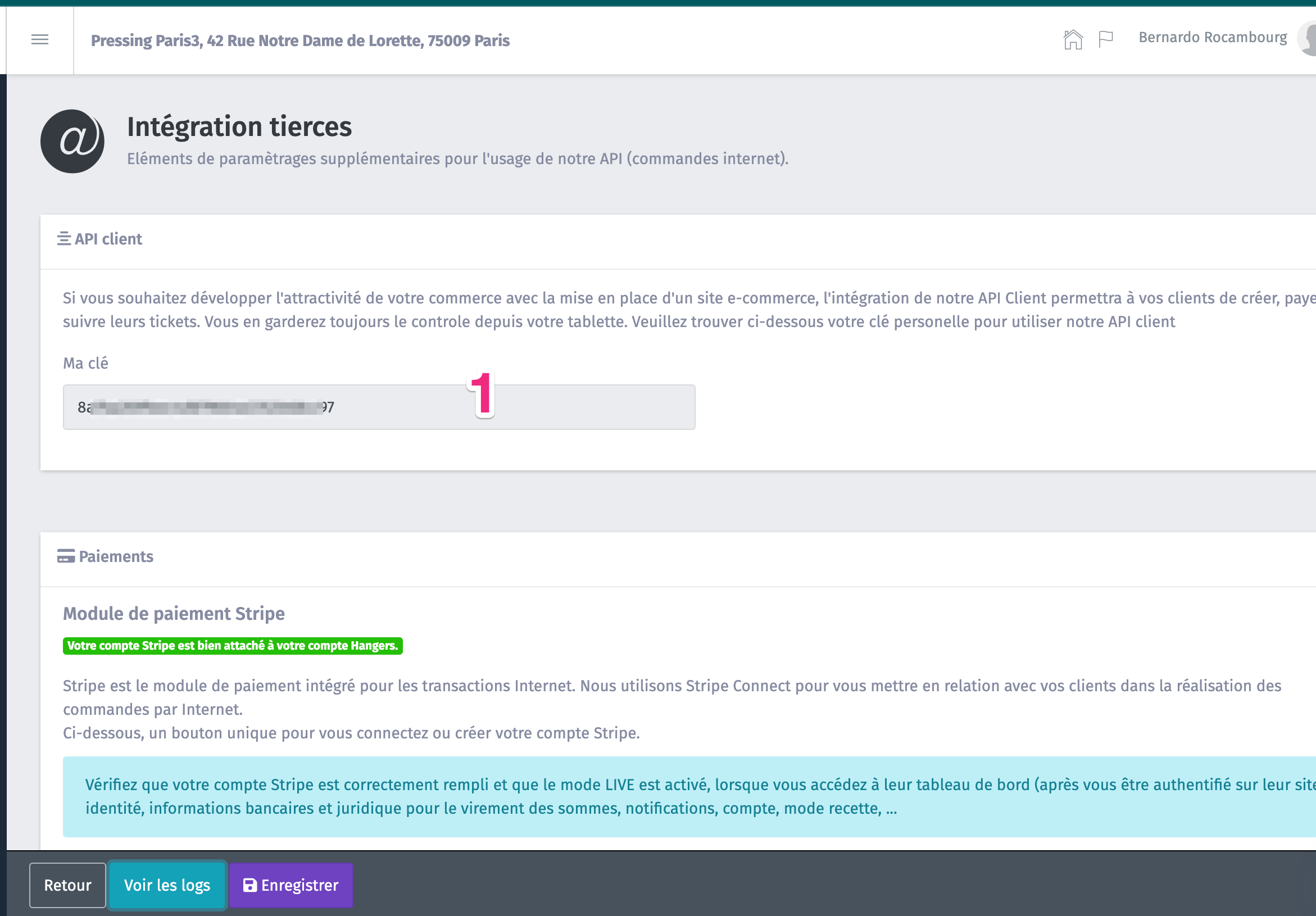This screenshot has width=1316, height=916.
Task: Click the user avatar picture
Action: pos(1308,38)
